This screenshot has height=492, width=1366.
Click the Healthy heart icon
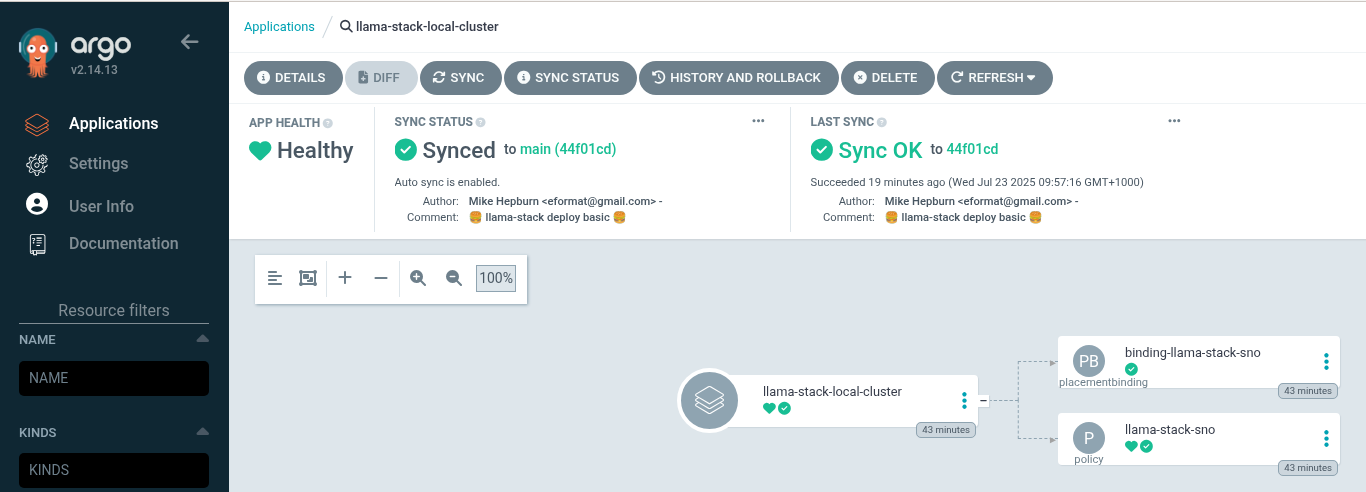260,151
